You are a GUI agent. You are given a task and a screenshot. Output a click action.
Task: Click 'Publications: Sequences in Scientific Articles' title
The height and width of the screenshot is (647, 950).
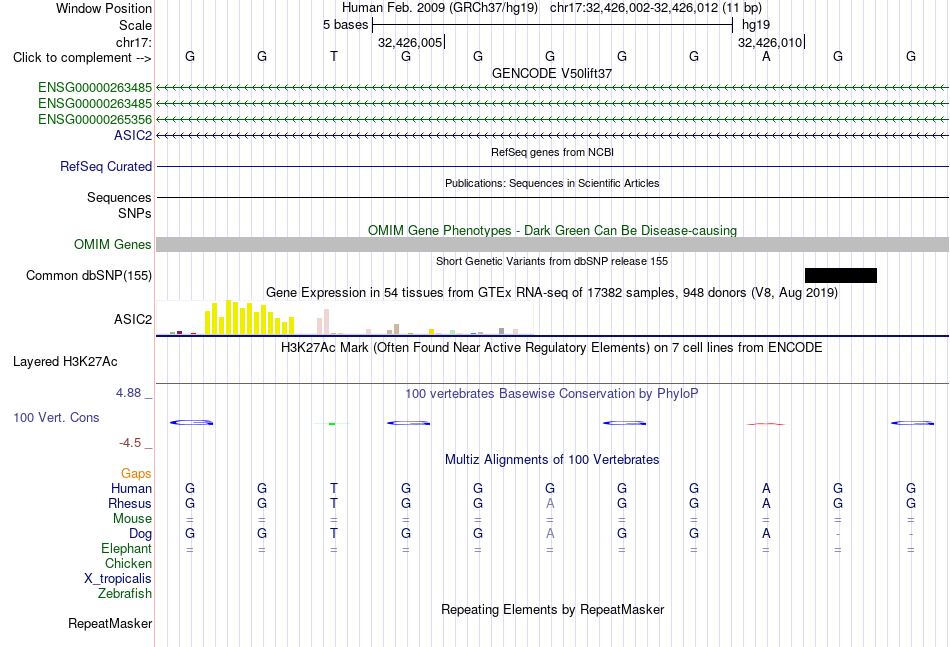[x=552, y=183]
